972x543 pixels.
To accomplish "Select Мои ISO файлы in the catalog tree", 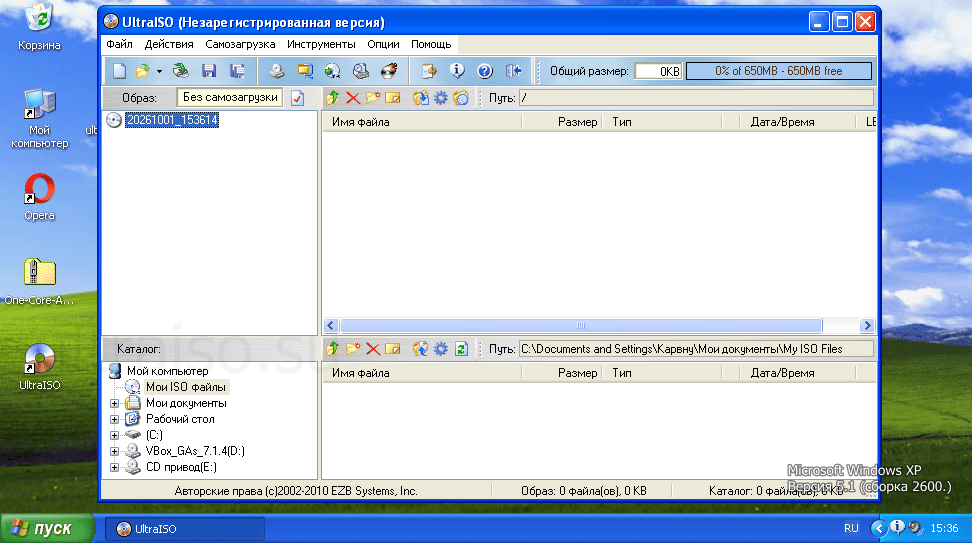I will click(185, 387).
